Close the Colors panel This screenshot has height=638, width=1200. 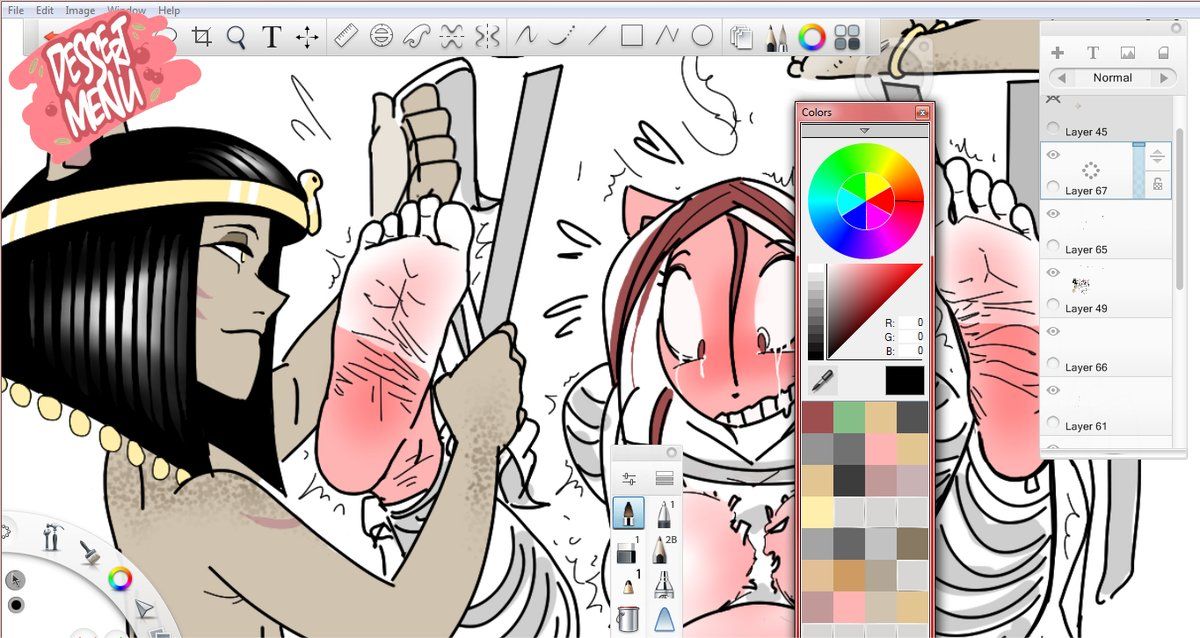coord(922,113)
